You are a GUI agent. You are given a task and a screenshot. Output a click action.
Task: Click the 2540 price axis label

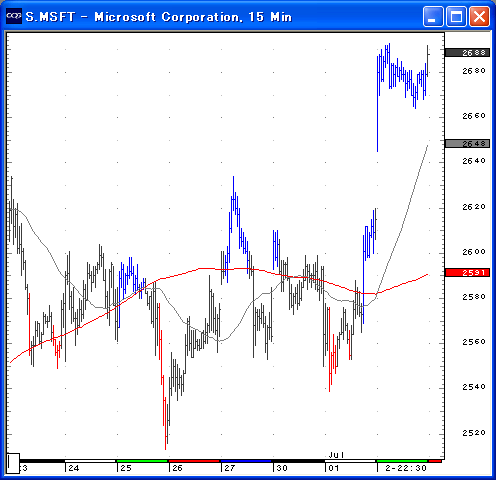(474, 387)
